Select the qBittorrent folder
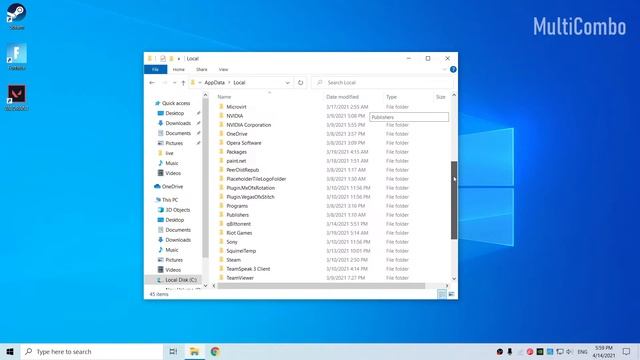This screenshot has width=640, height=360. tap(238, 224)
